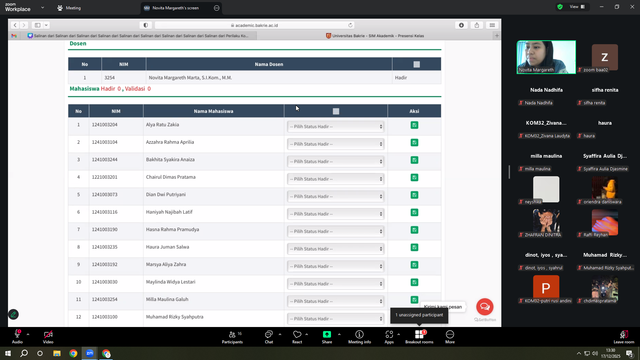Click the green Share screen button
640x360 pixels.
point(327,337)
